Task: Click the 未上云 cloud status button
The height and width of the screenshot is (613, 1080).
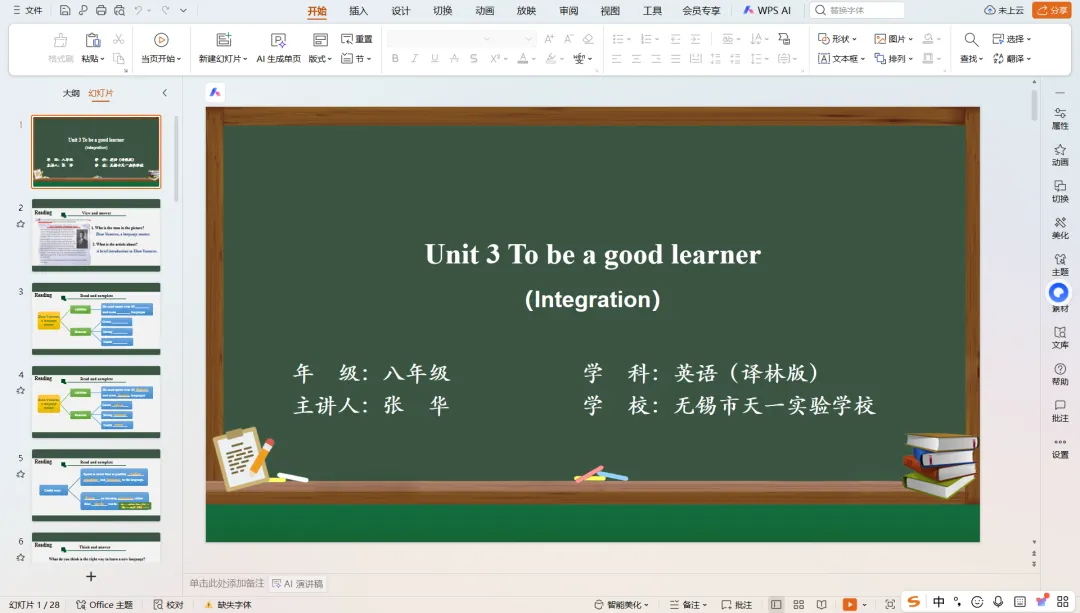Action: [1004, 10]
